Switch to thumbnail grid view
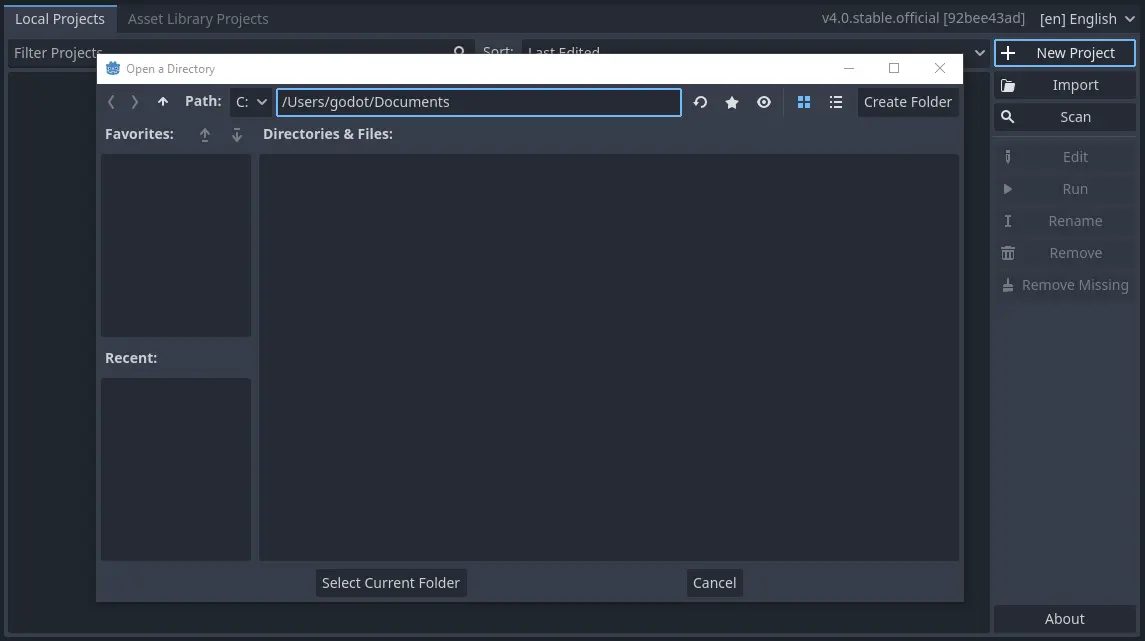This screenshot has width=1145, height=641. pos(804,102)
